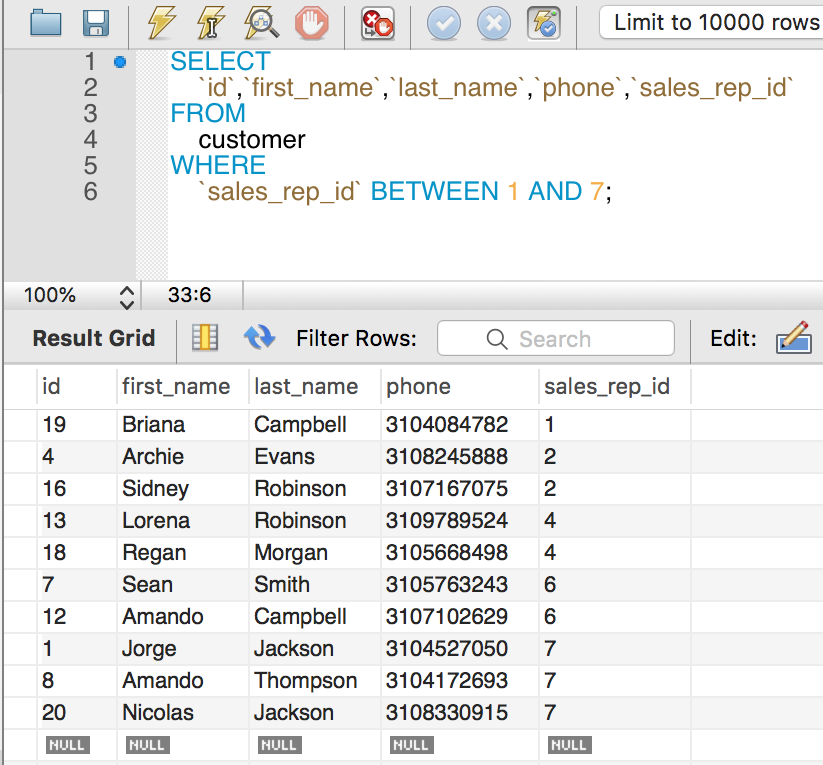Screen dimensions: 823x765
Task: Toggle result grid column wrap icon
Action: (x=205, y=338)
